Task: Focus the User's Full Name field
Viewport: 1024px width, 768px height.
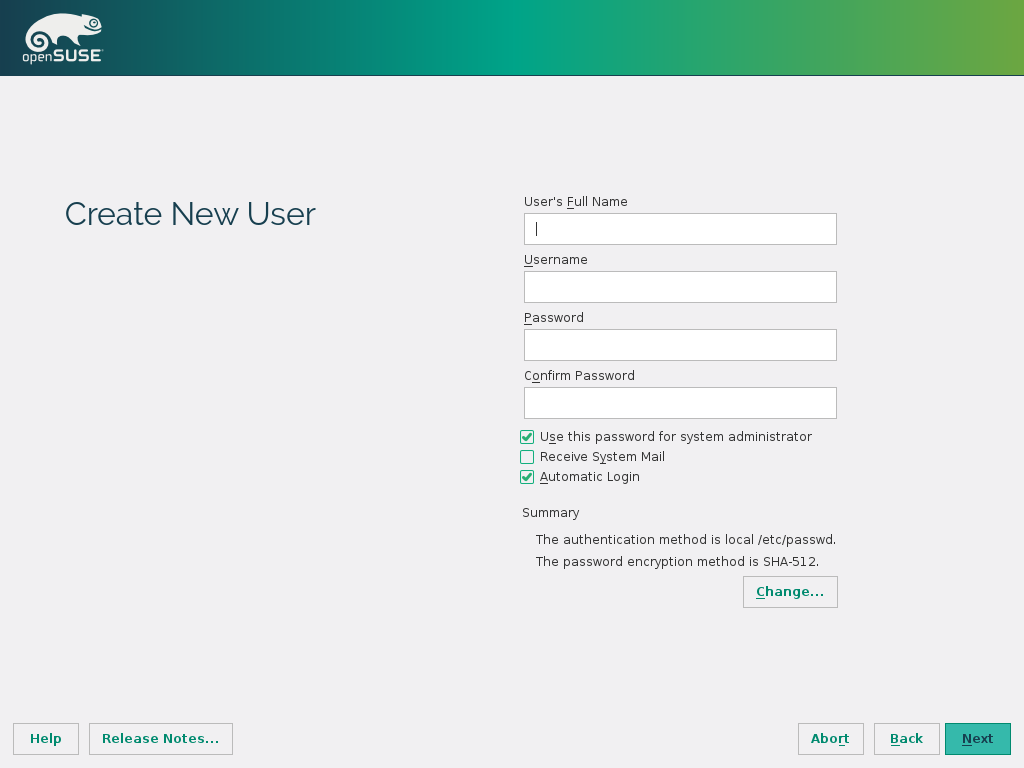Action: (x=680, y=229)
